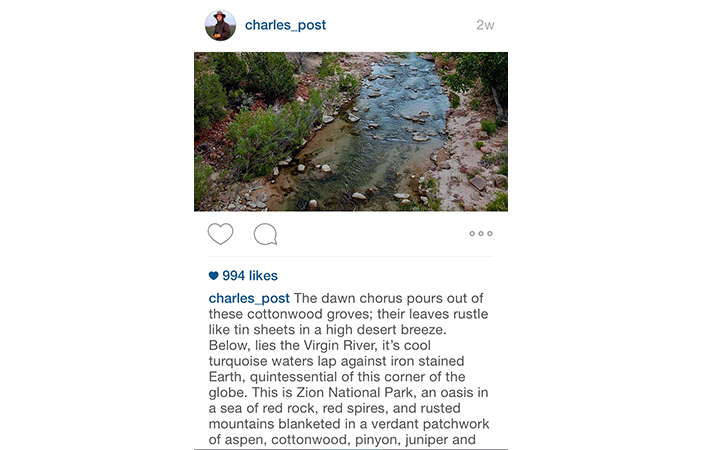The image size is (702, 450).
Task: Click the small blue heart beside likes count
Action: (x=213, y=276)
